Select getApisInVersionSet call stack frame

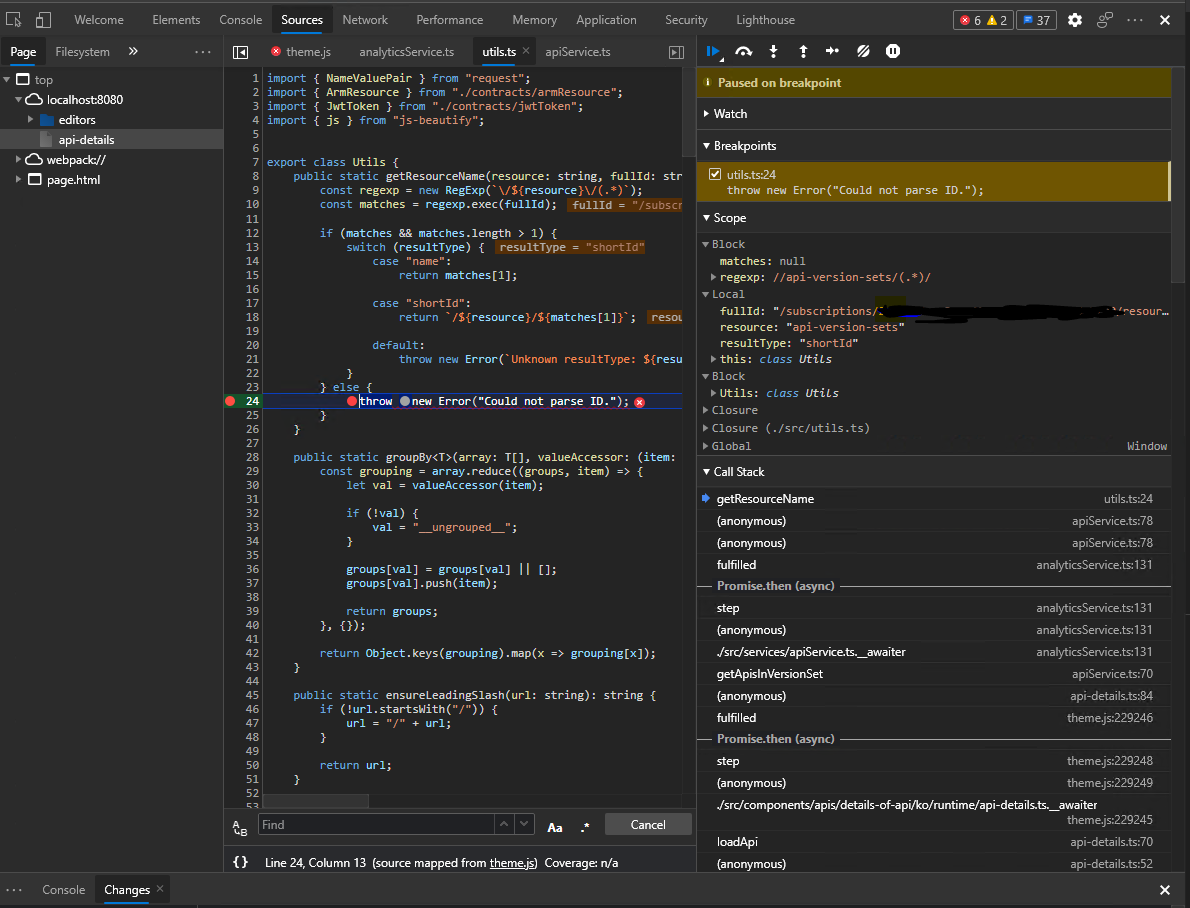pyautogui.click(x=933, y=673)
